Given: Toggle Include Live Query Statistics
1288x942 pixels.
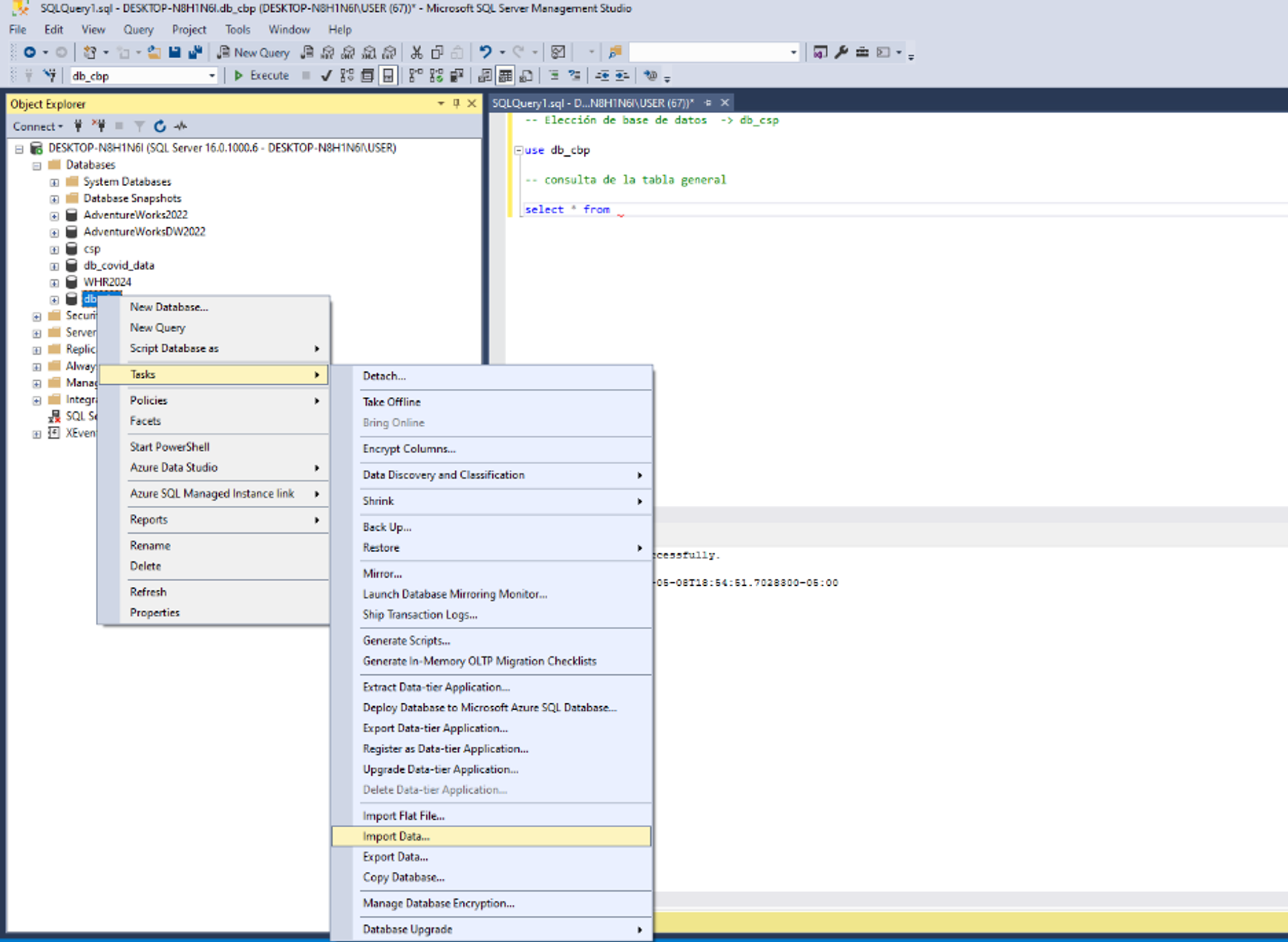Looking at the screenshot, I should [436, 75].
